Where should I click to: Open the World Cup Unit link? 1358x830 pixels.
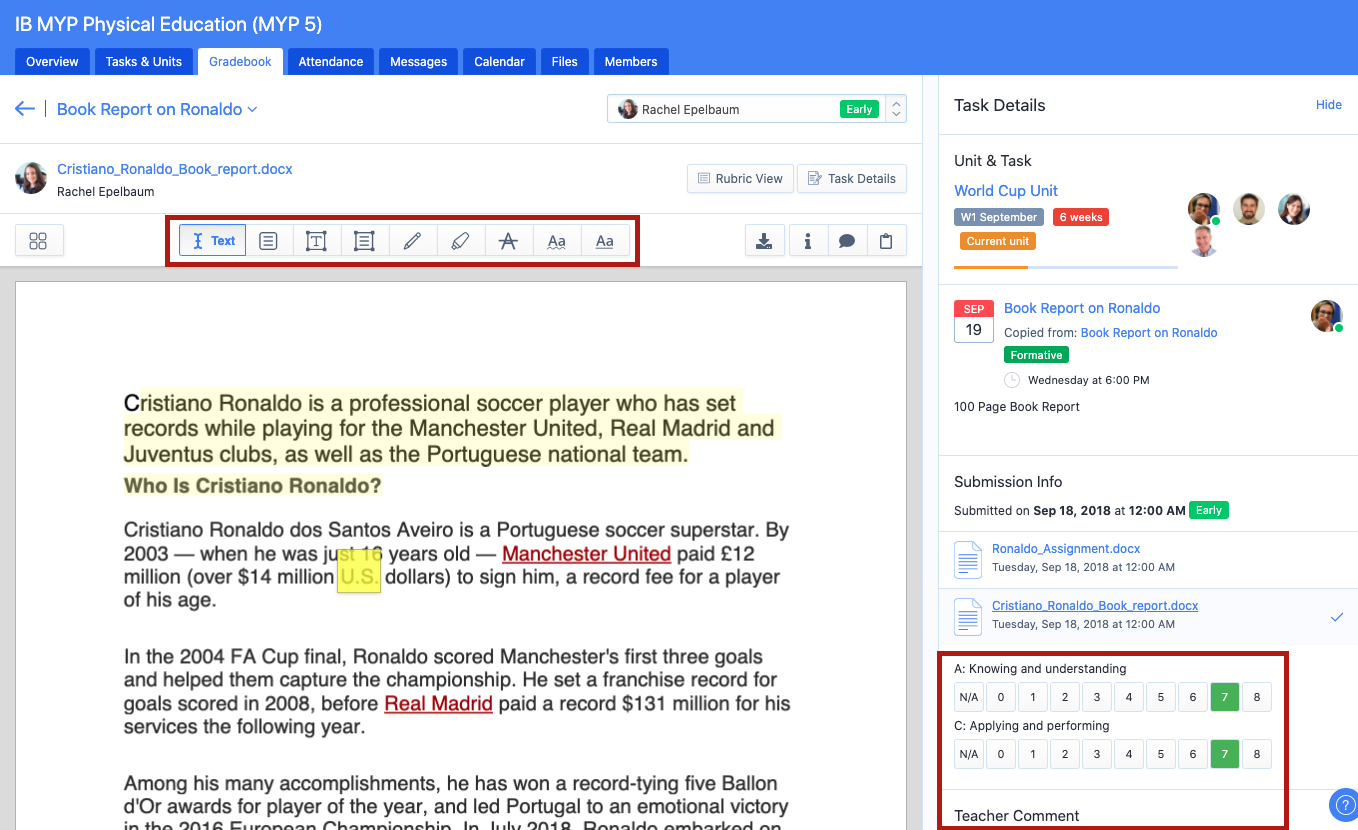pyautogui.click(x=1005, y=191)
